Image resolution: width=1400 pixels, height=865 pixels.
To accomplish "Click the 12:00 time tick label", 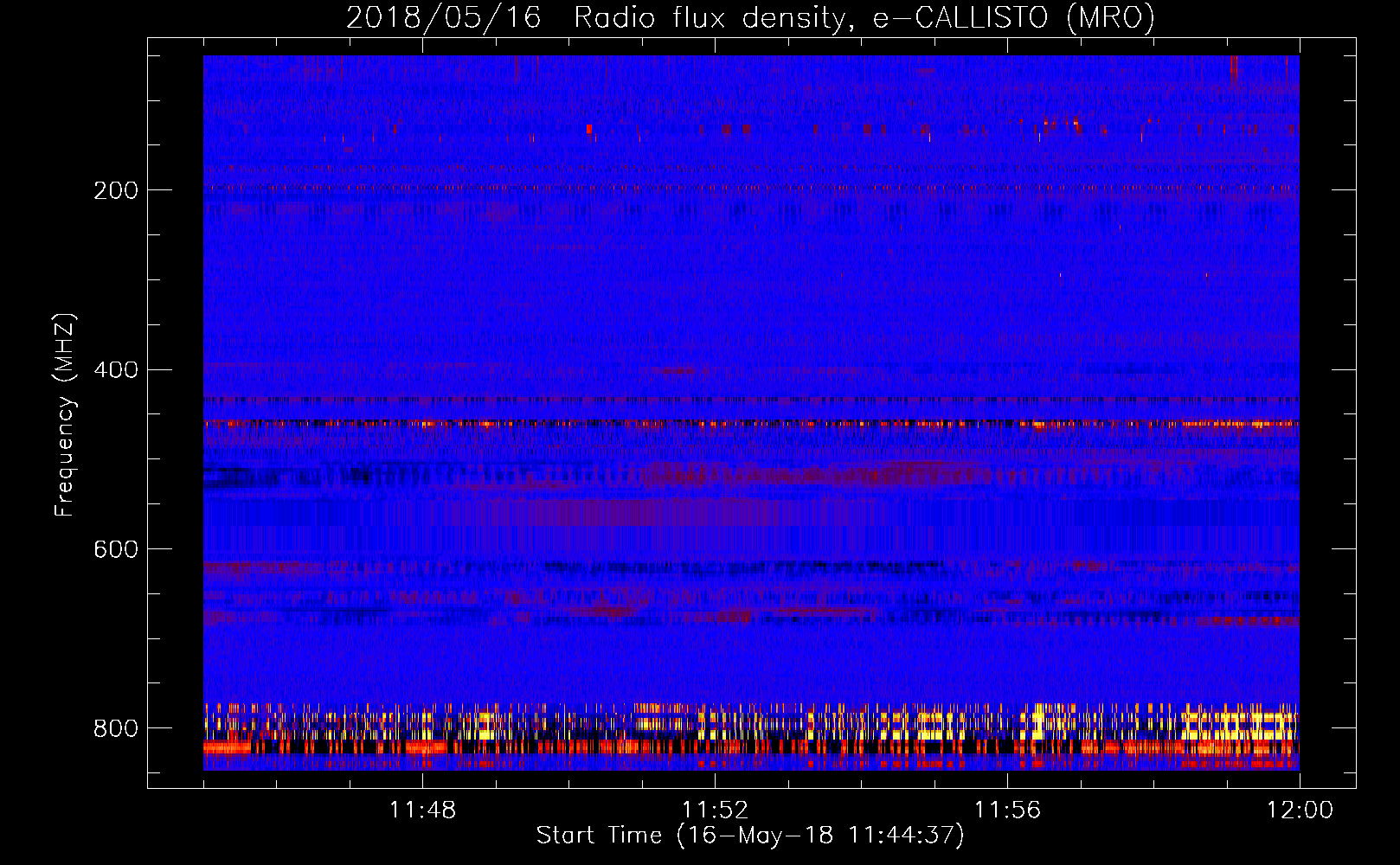I will (1300, 811).
